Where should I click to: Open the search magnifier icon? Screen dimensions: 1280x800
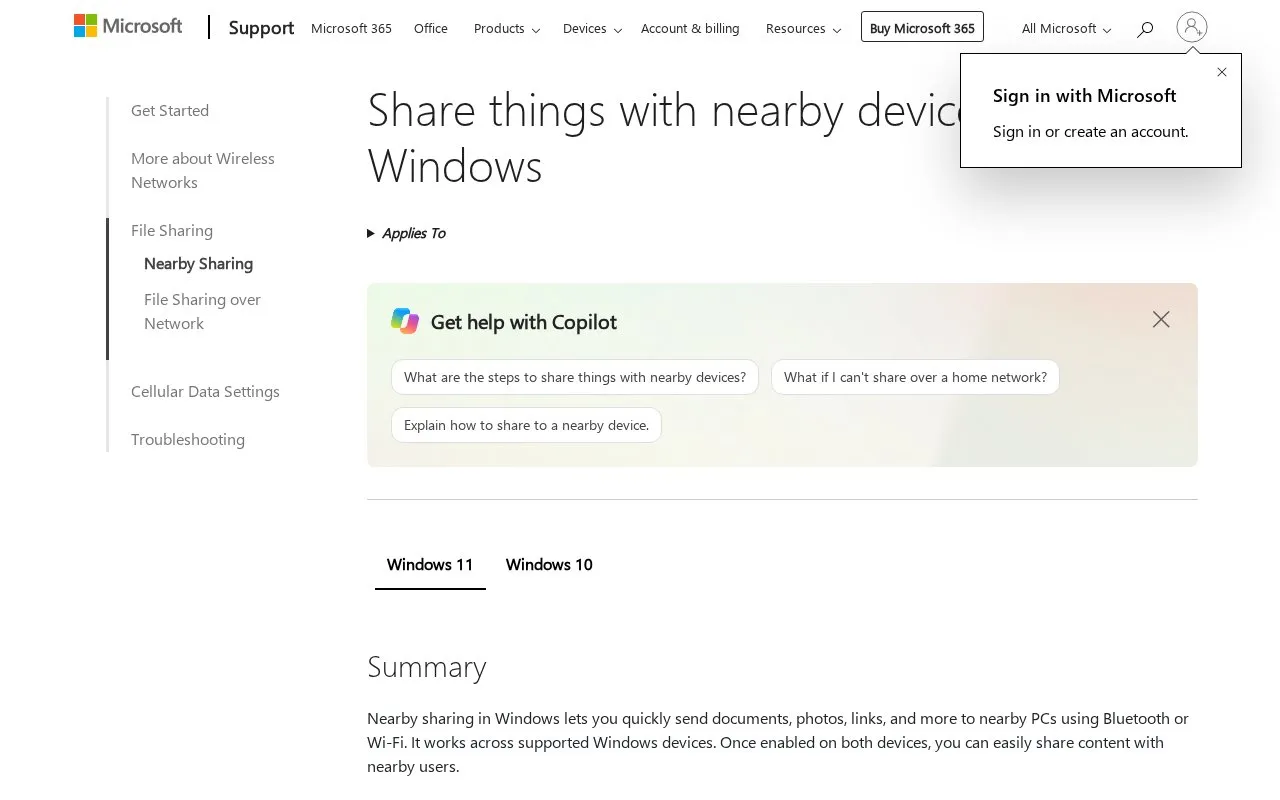1145,29
